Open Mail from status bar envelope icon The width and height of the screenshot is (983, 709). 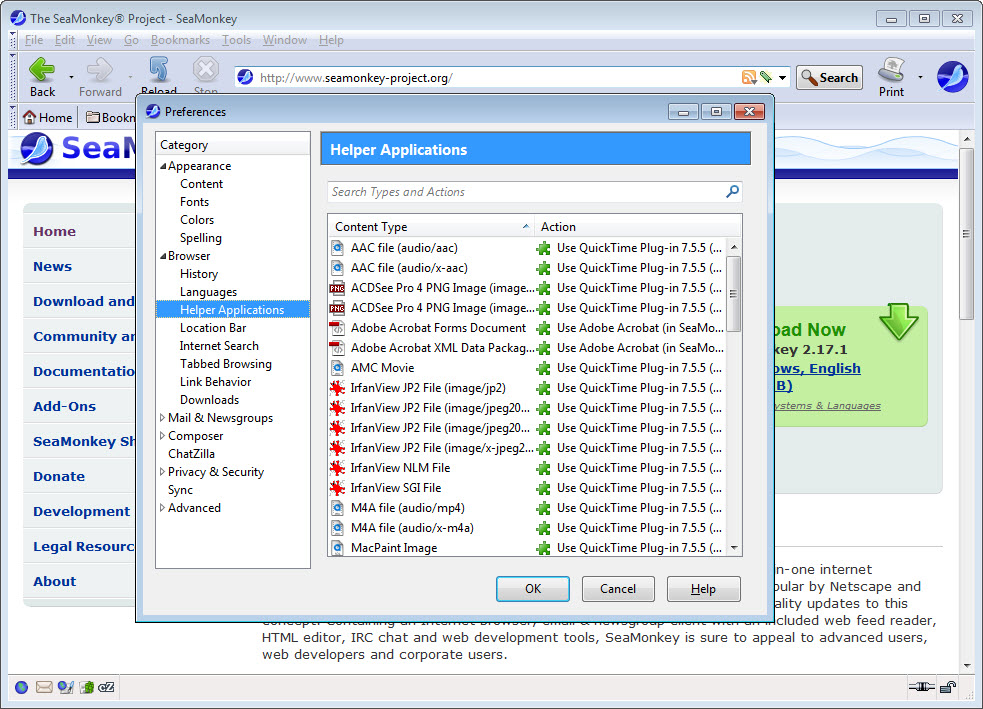(44, 687)
